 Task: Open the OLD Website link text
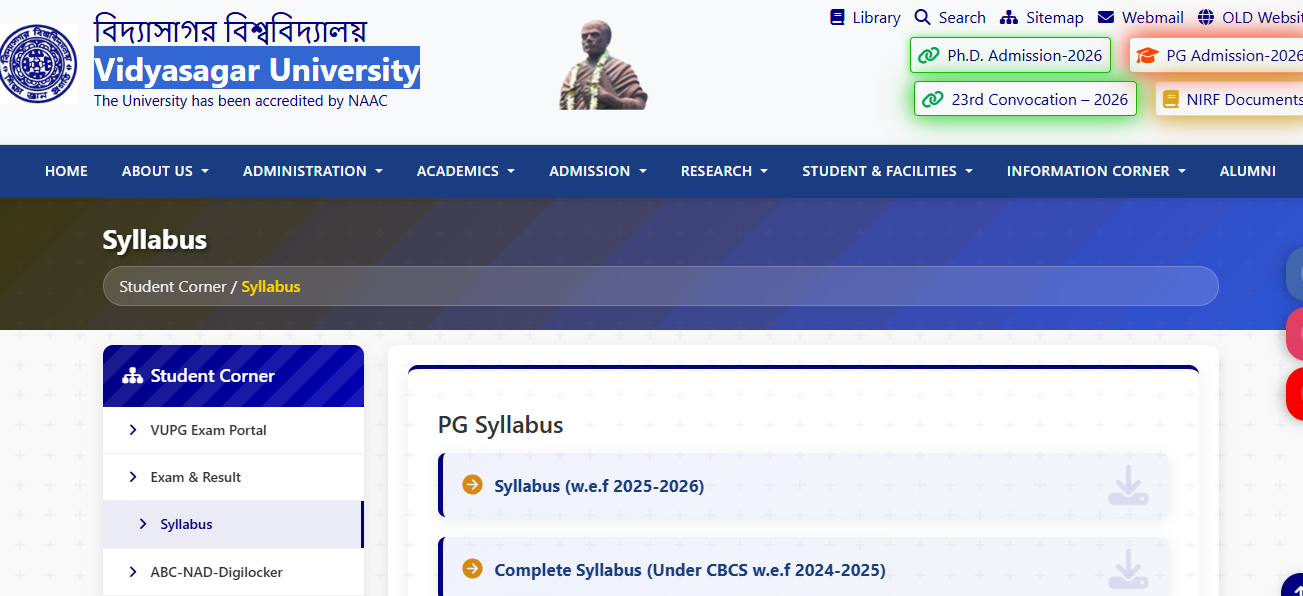(1262, 17)
